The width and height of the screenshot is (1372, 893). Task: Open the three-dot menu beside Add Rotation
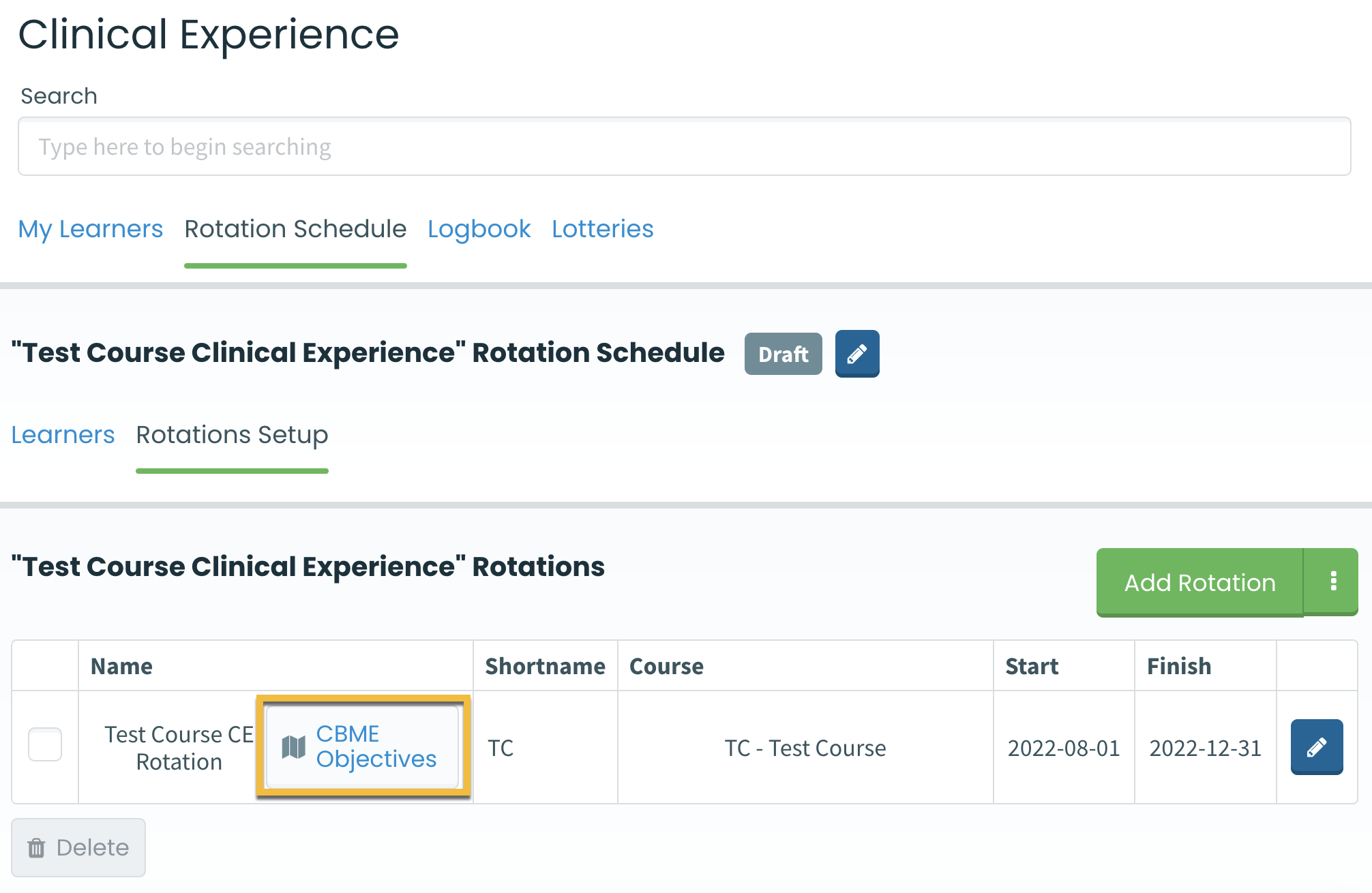click(x=1332, y=581)
